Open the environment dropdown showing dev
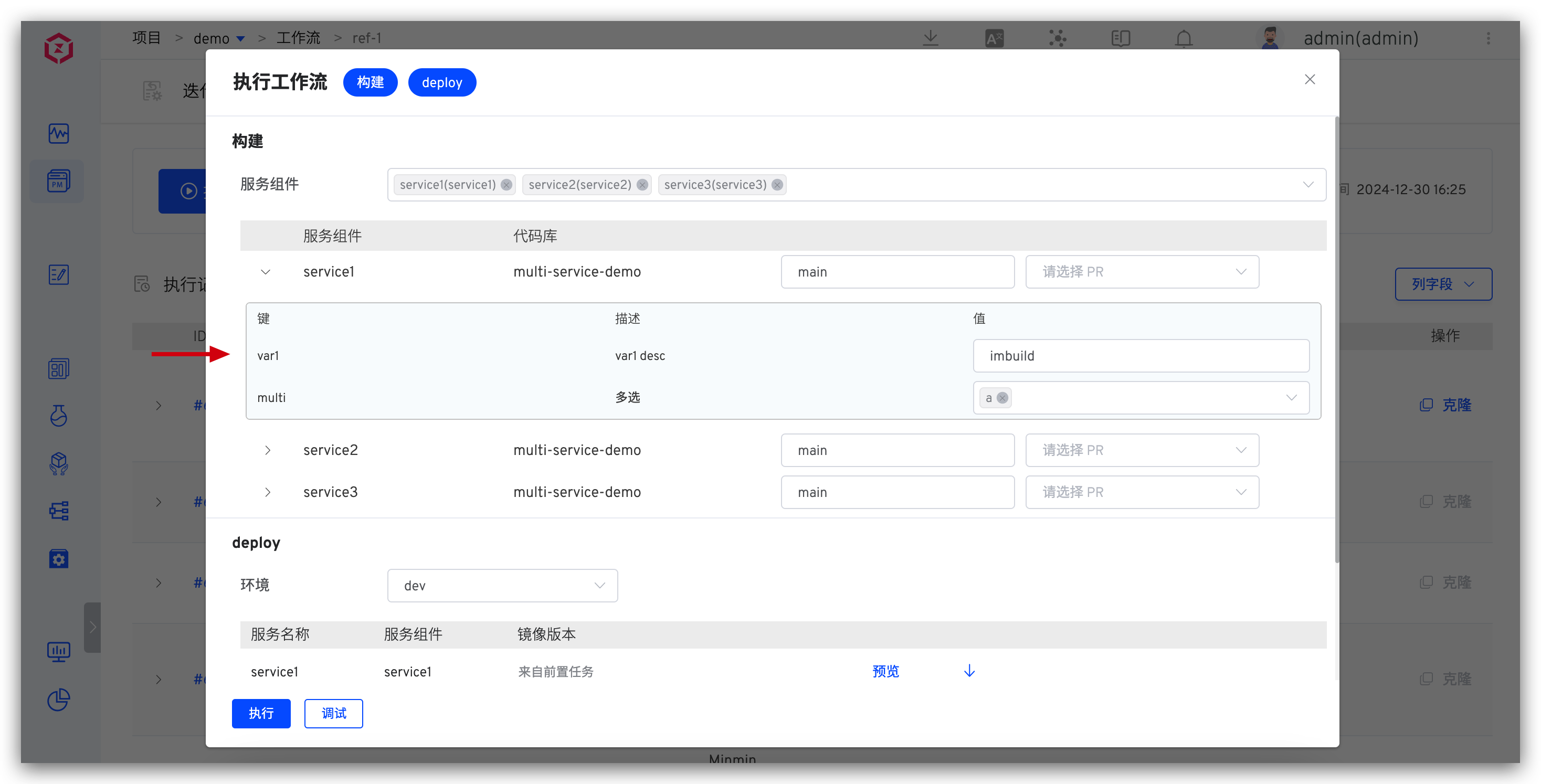 click(x=502, y=586)
